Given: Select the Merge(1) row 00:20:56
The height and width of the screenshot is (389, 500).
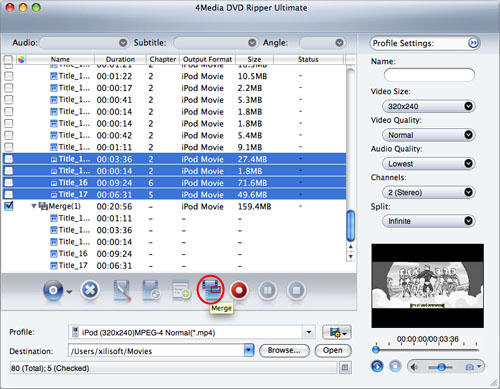Looking at the screenshot, I should click(174, 206).
